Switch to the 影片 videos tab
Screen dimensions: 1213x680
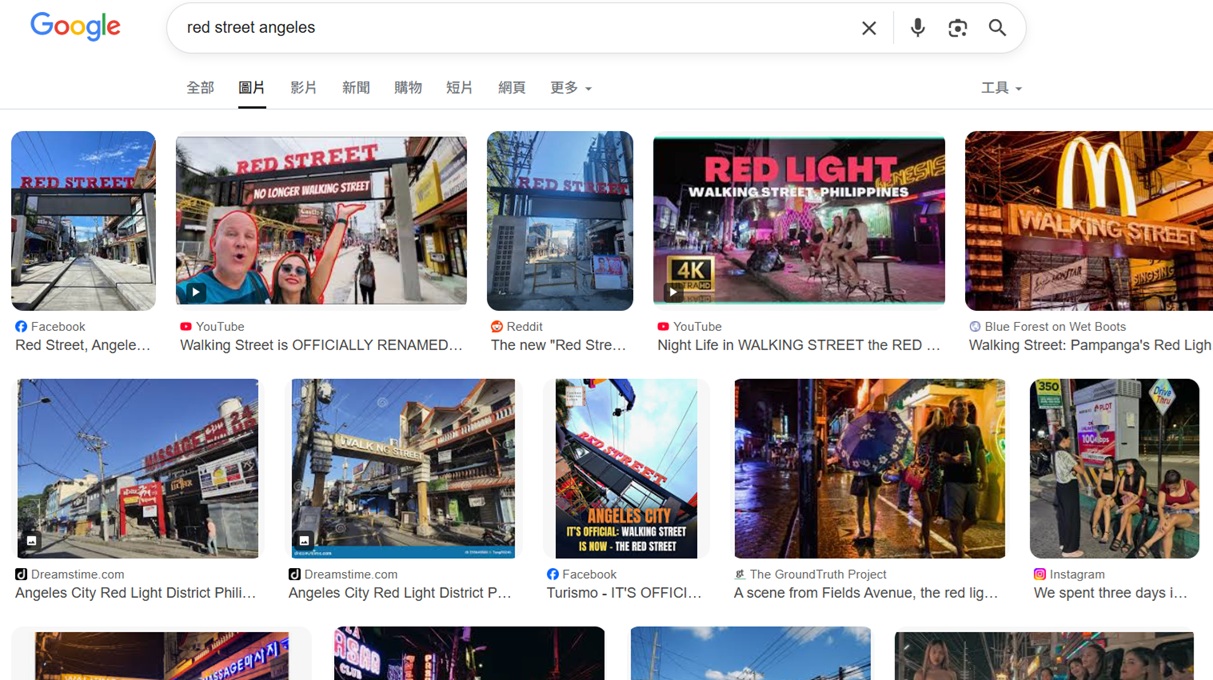coord(304,88)
